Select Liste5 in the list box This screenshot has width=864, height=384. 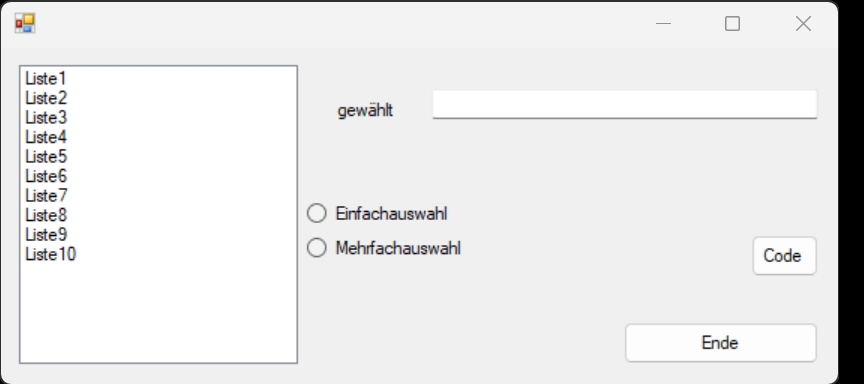tap(159, 156)
